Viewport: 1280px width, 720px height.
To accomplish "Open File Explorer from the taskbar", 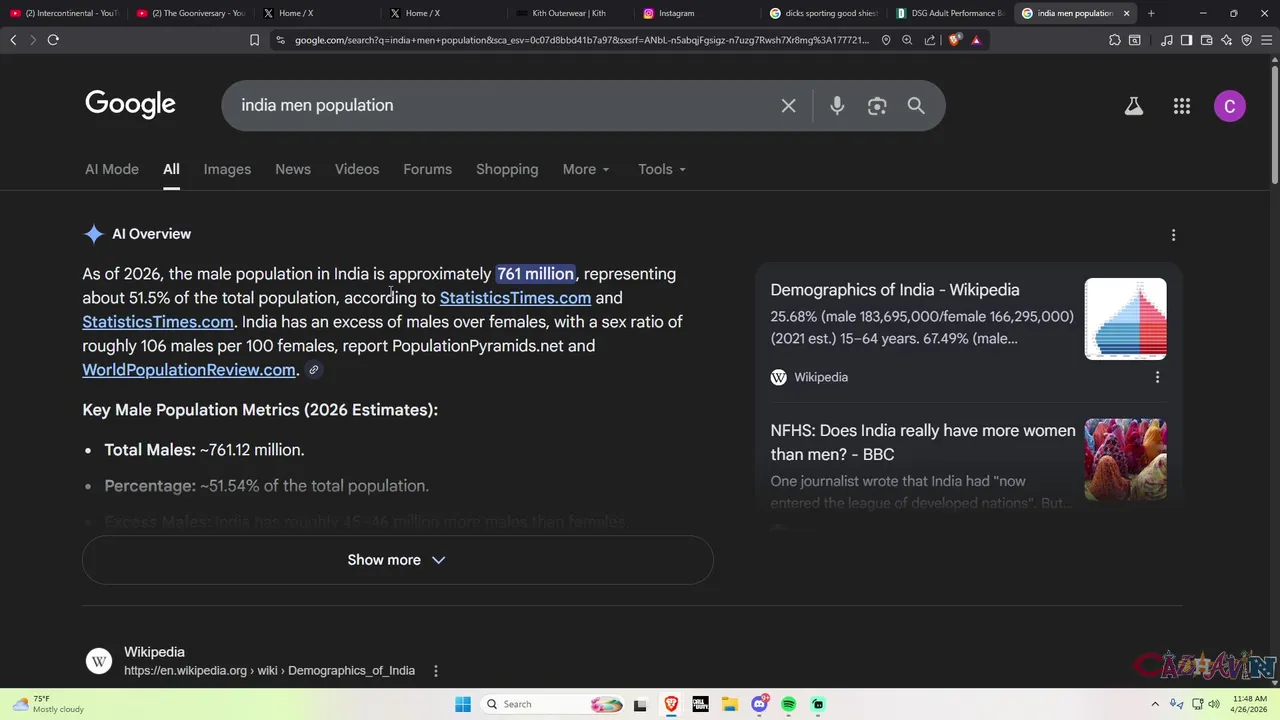I will (x=730, y=704).
